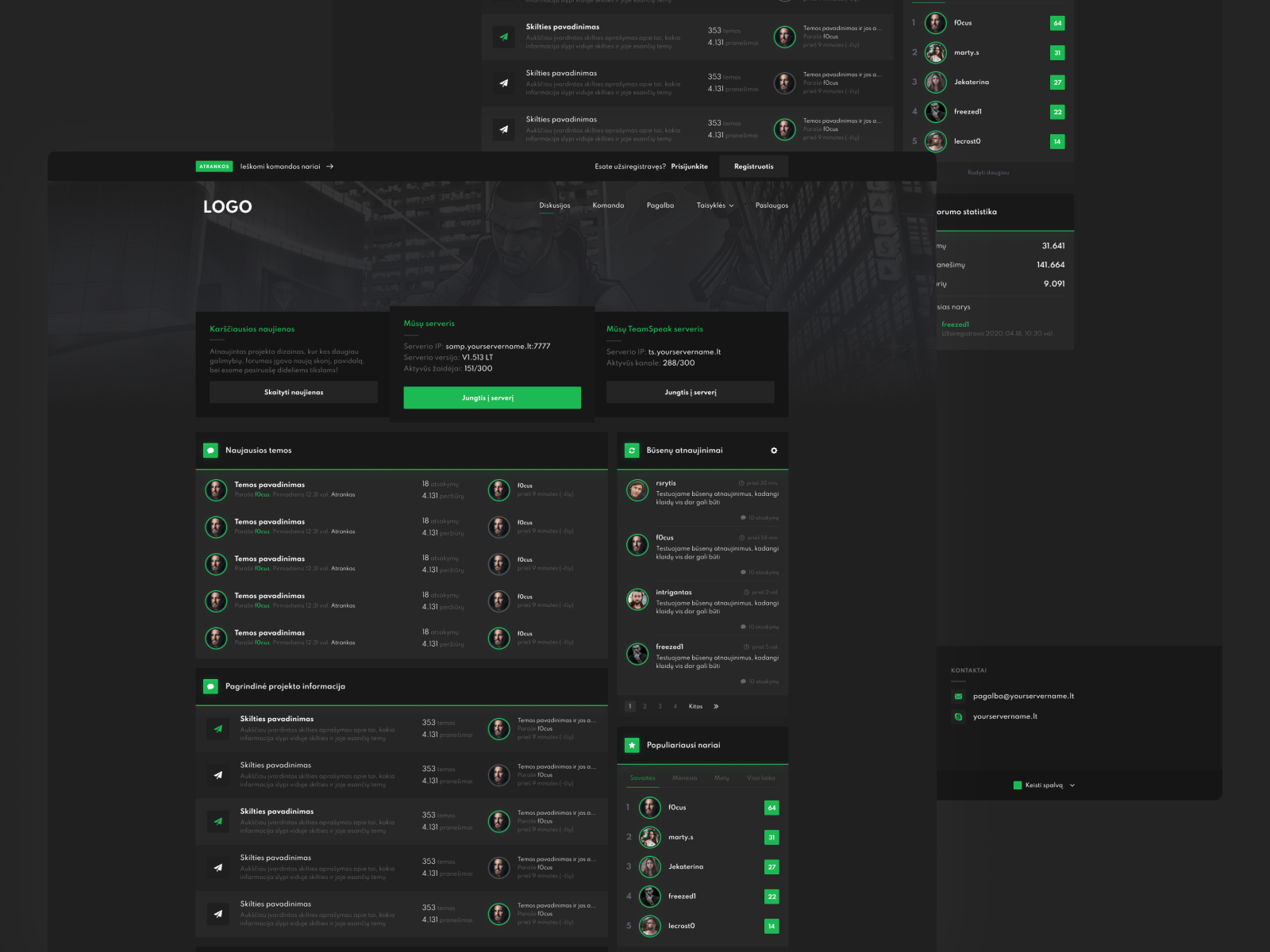Click f0cus avatar in the Populiariausi nariai list

coord(650,807)
